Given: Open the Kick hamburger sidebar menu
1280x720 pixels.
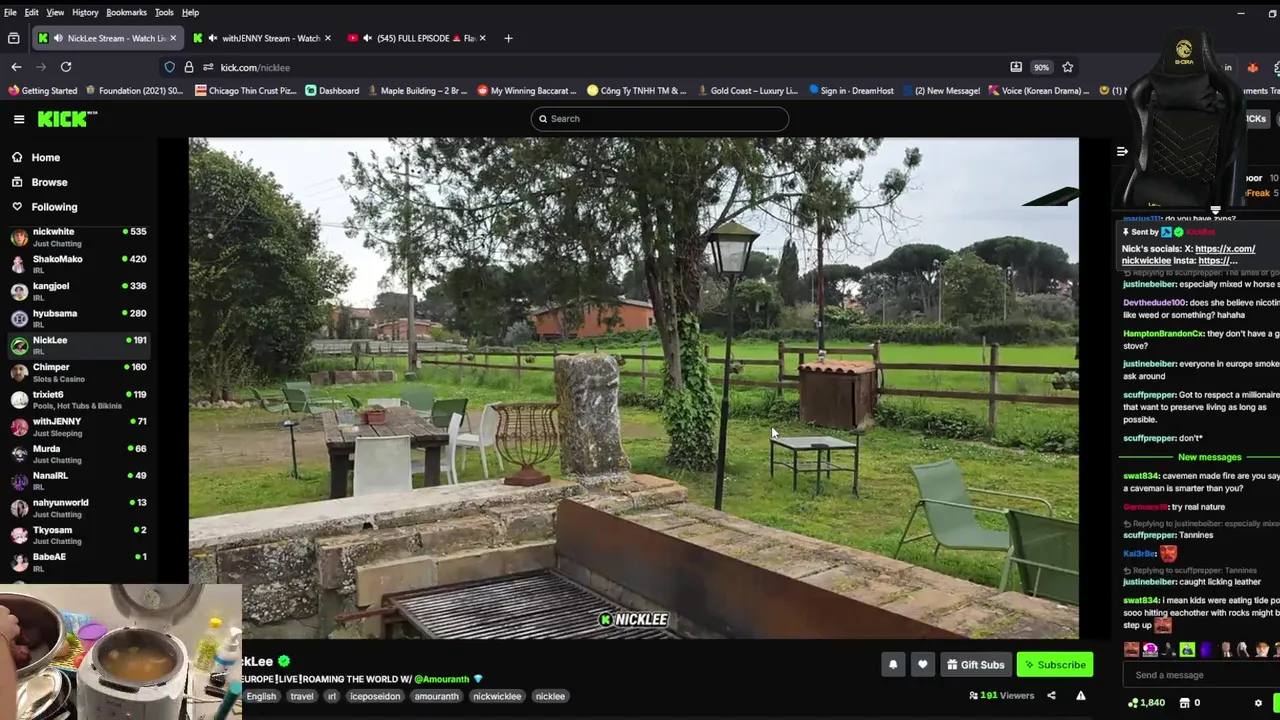Looking at the screenshot, I should 19,119.
